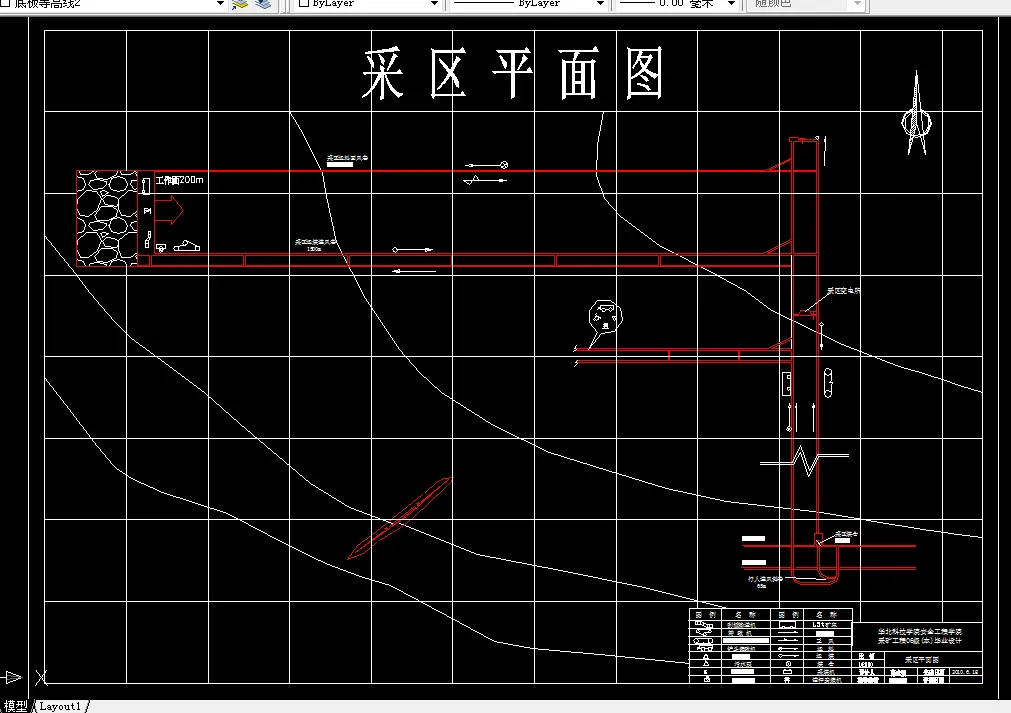Image resolution: width=1011 pixels, height=713 pixels.
Task: Click the Make Object's Layer Current icon
Action: tap(238, 6)
